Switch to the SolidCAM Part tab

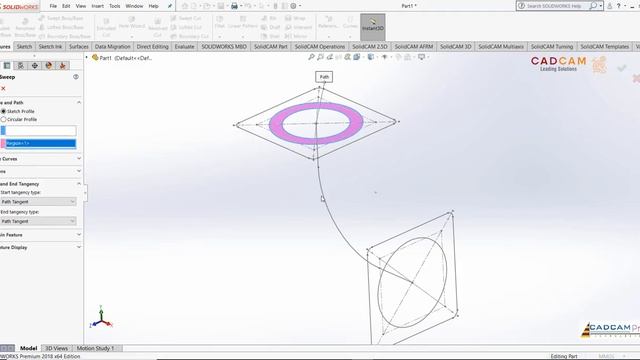(271, 47)
